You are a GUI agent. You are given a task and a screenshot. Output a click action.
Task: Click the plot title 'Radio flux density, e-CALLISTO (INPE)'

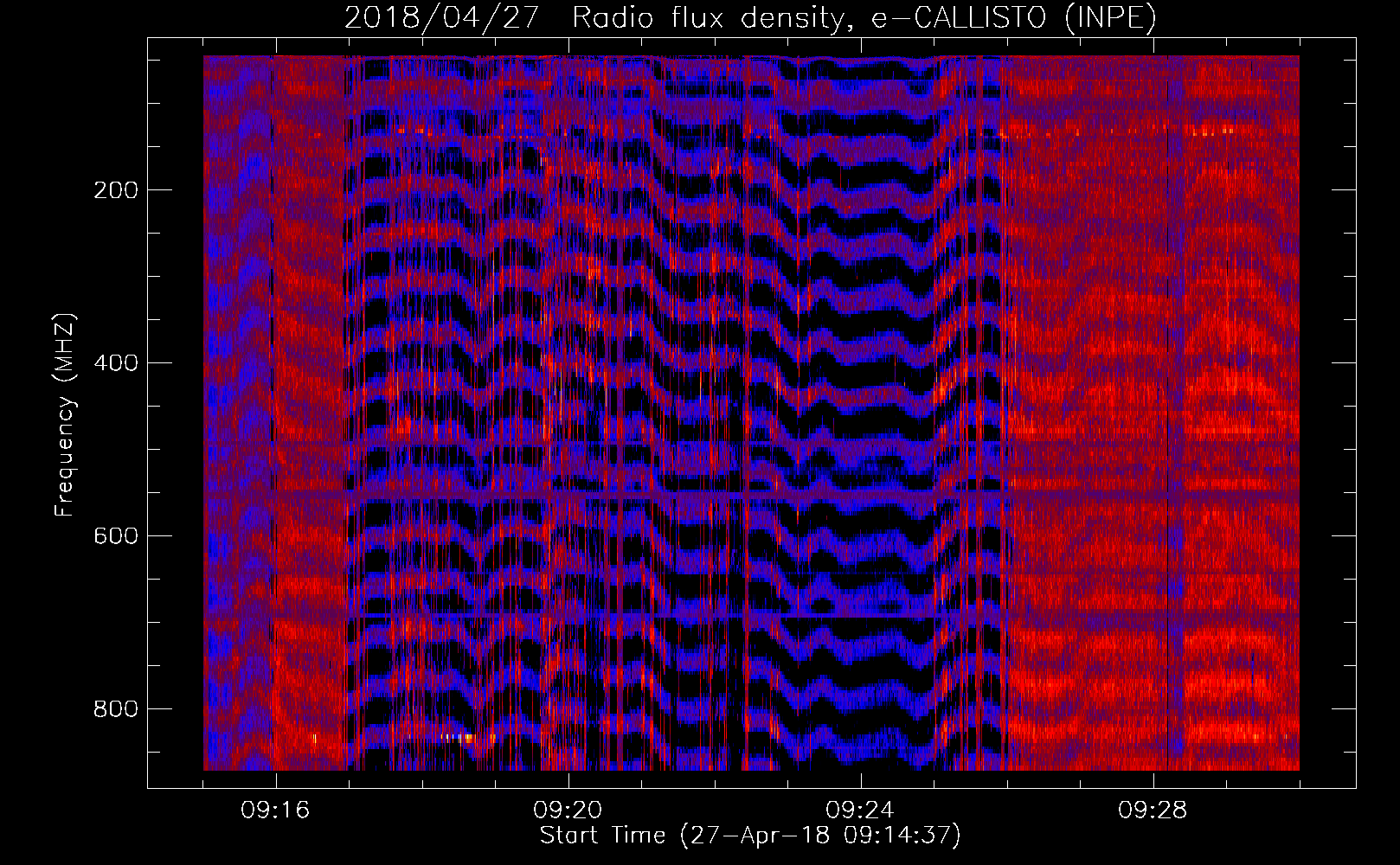(864, 17)
